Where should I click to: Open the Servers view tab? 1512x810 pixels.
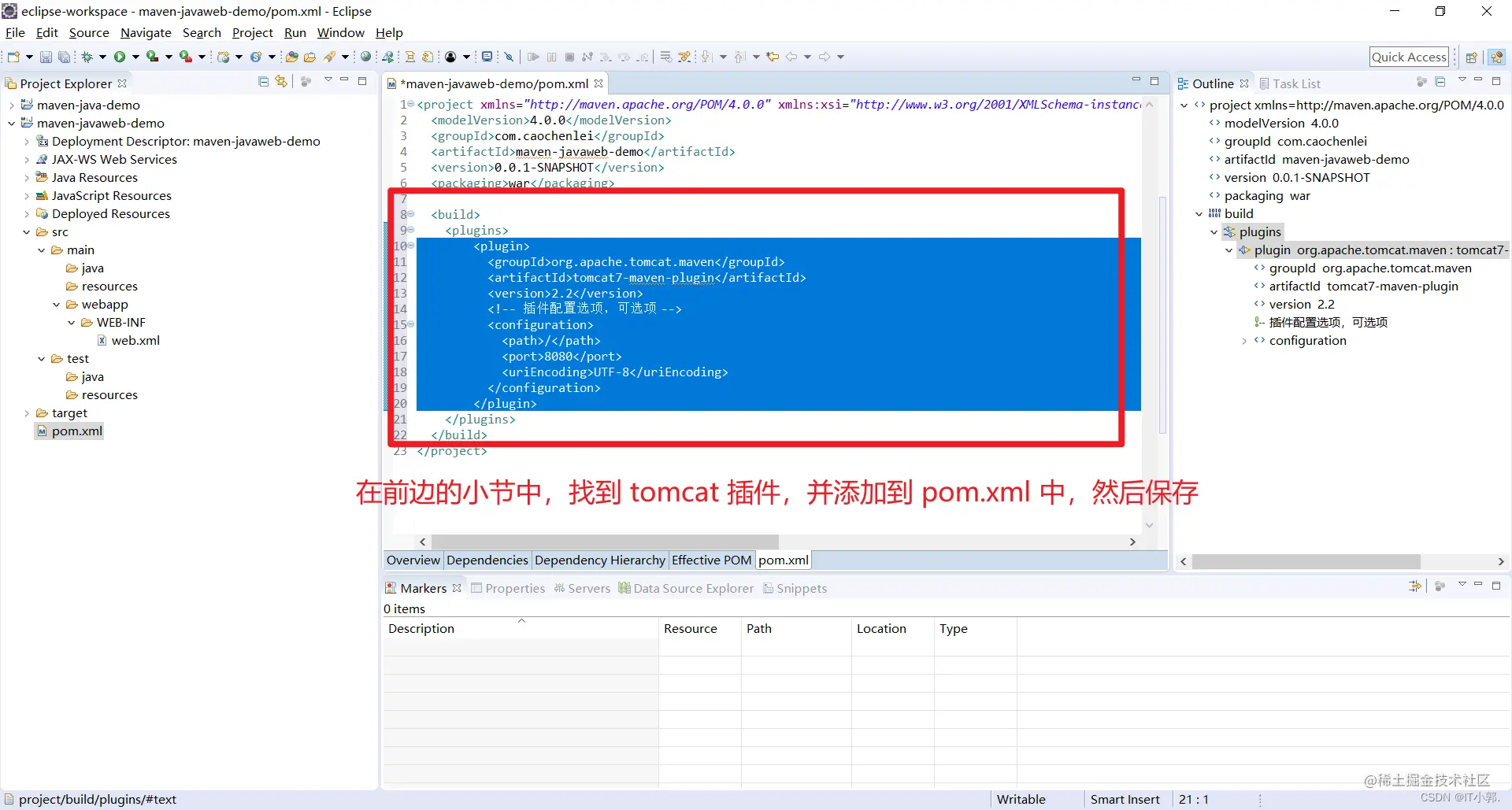582,588
